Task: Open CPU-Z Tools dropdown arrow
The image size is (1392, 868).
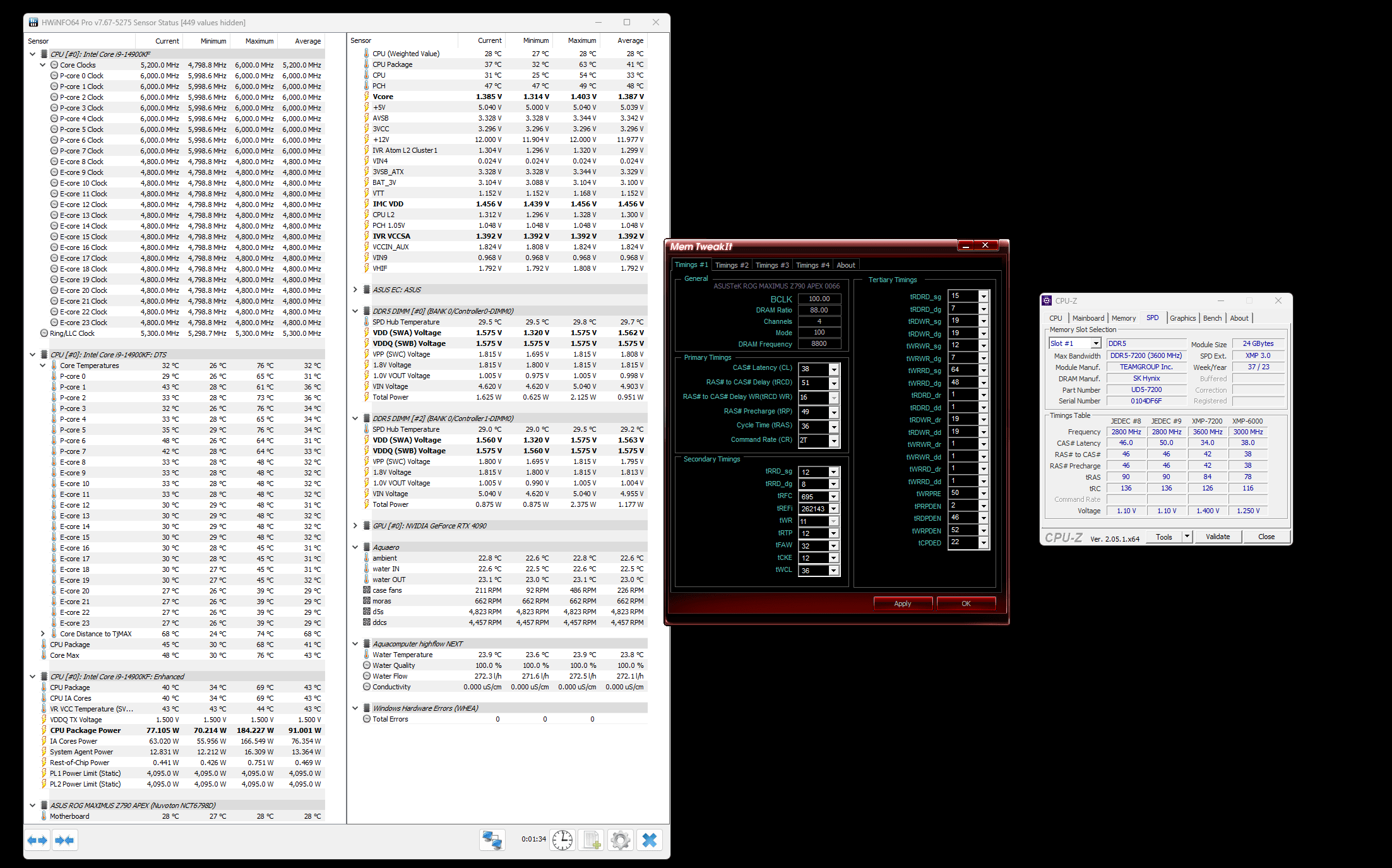Action: click(x=1187, y=537)
